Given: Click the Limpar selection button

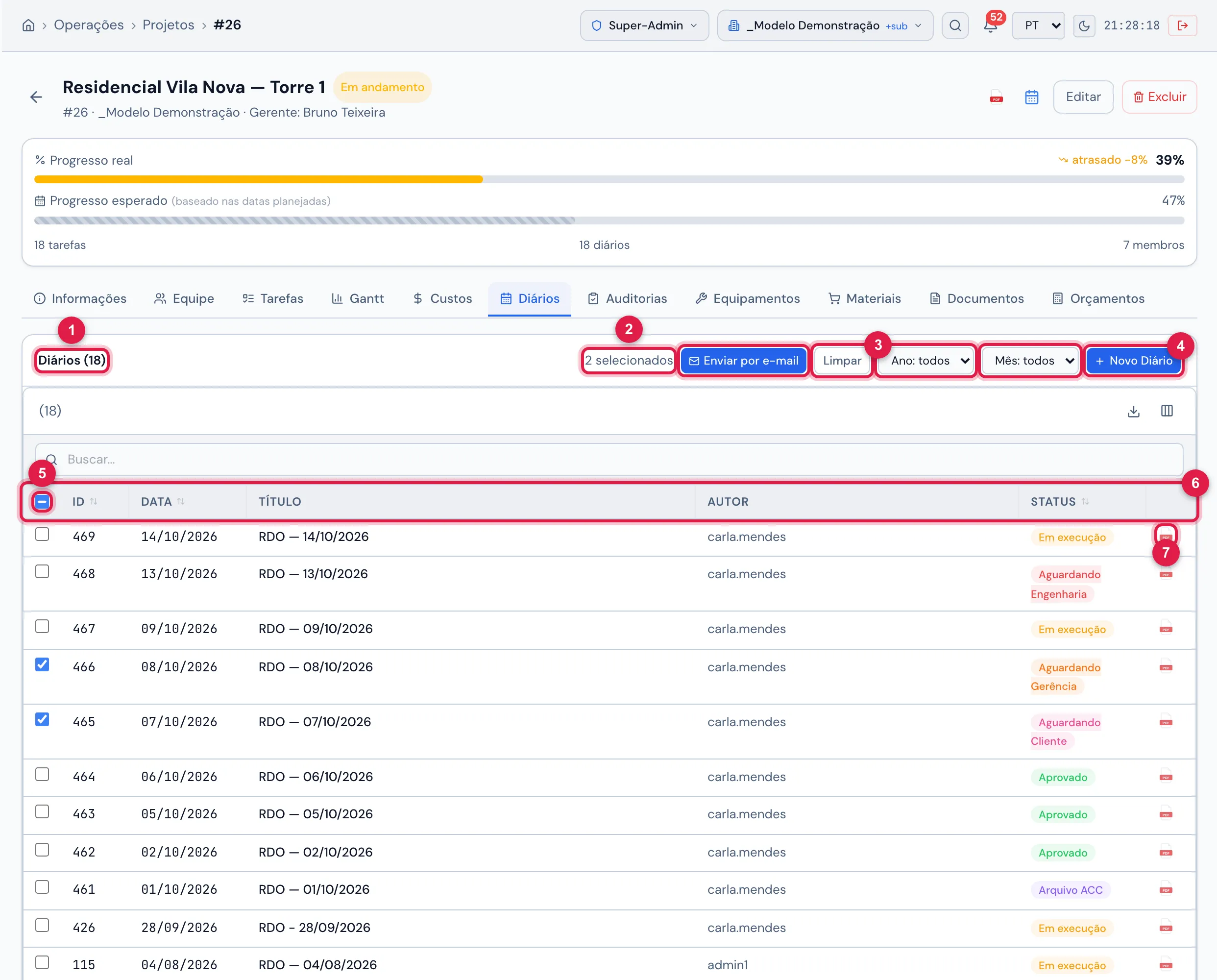Looking at the screenshot, I should click(842, 361).
